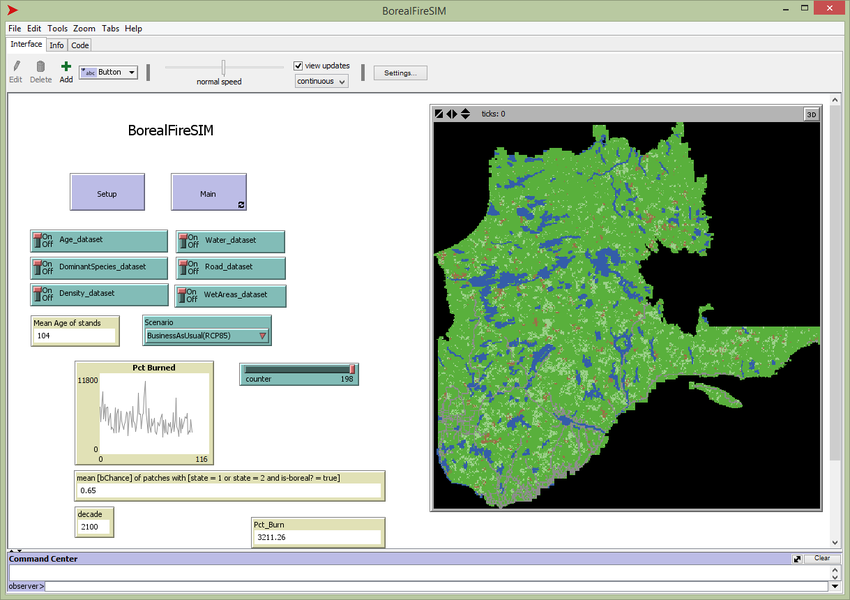This screenshot has height=600, width=850.
Task: Click the diagonal resize icon on the view
Action: (439, 114)
